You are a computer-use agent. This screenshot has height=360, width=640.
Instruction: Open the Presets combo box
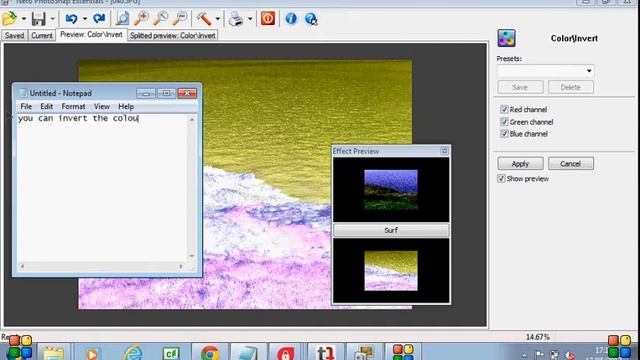[545, 71]
